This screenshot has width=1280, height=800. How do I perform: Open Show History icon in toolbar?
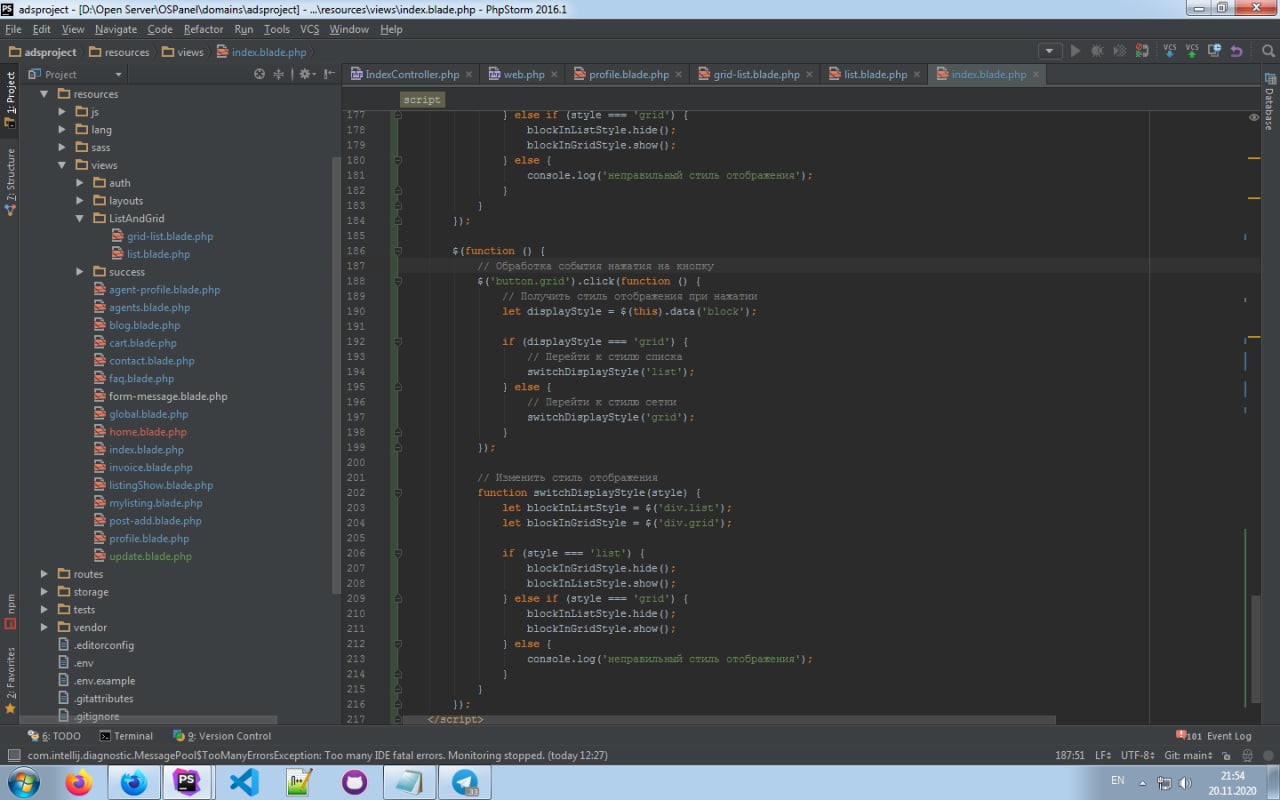(1214, 51)
